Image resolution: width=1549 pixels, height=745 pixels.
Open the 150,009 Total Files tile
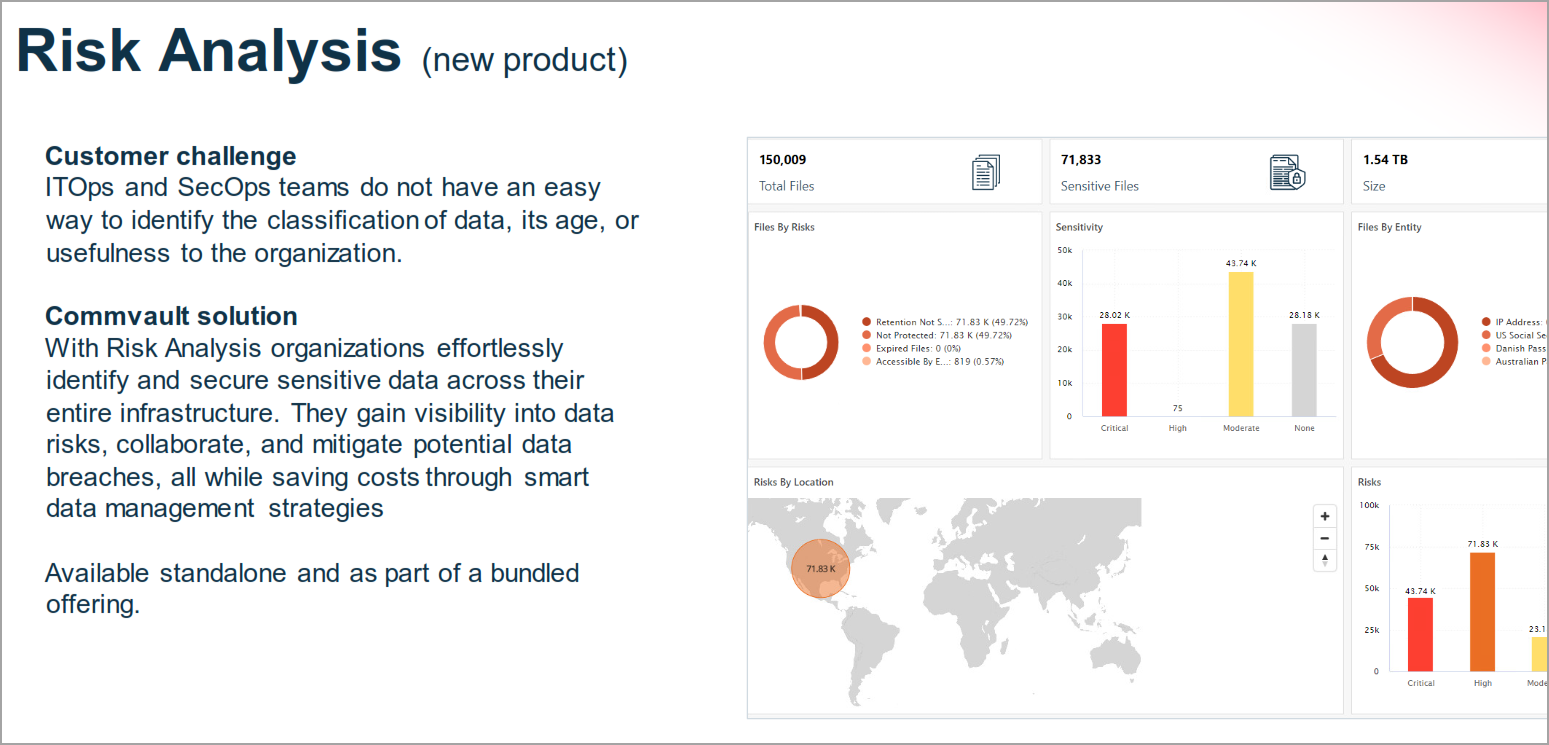coord(895,172)
